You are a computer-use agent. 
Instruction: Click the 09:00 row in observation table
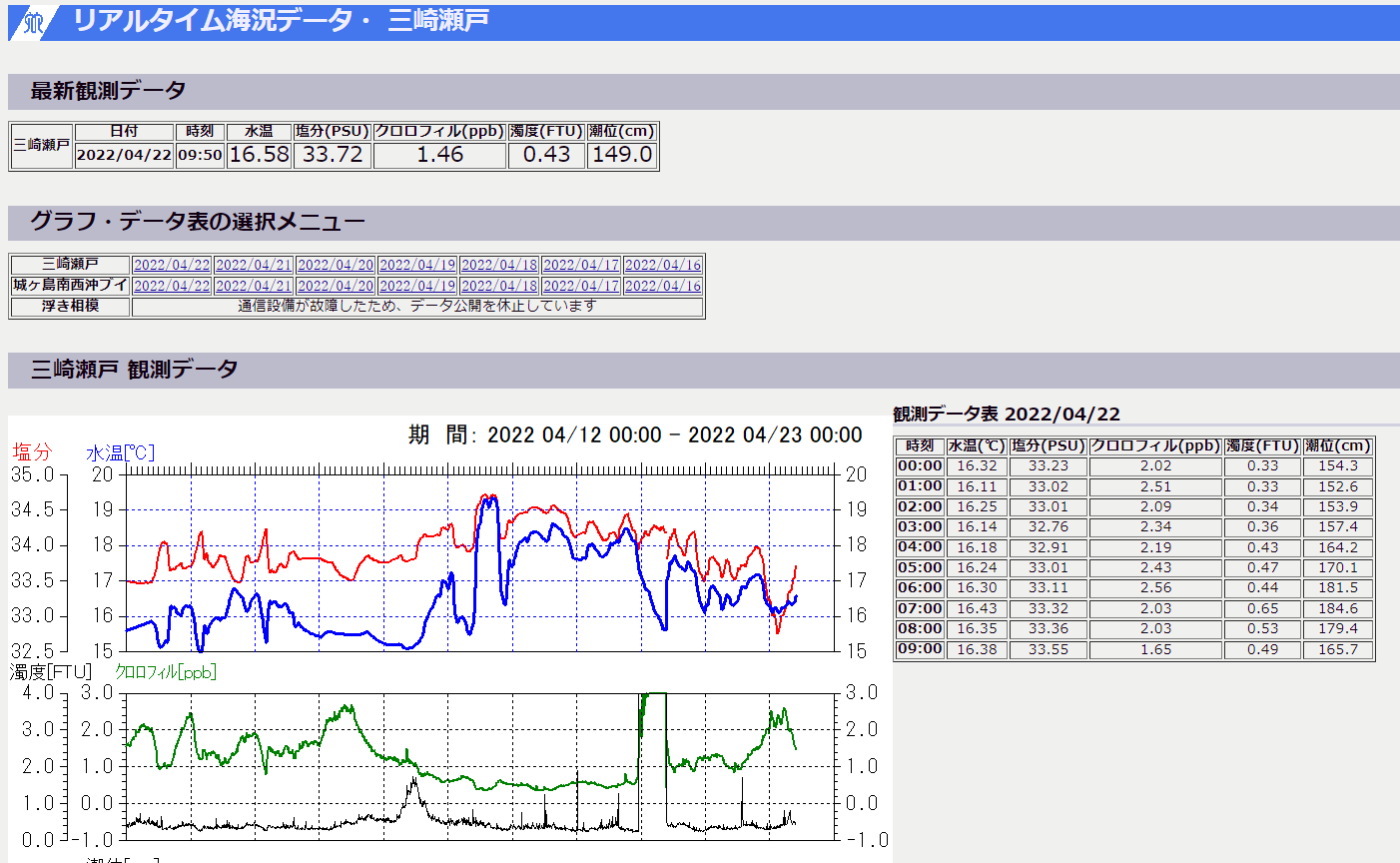pyautogui.click(x=920, y=649)
